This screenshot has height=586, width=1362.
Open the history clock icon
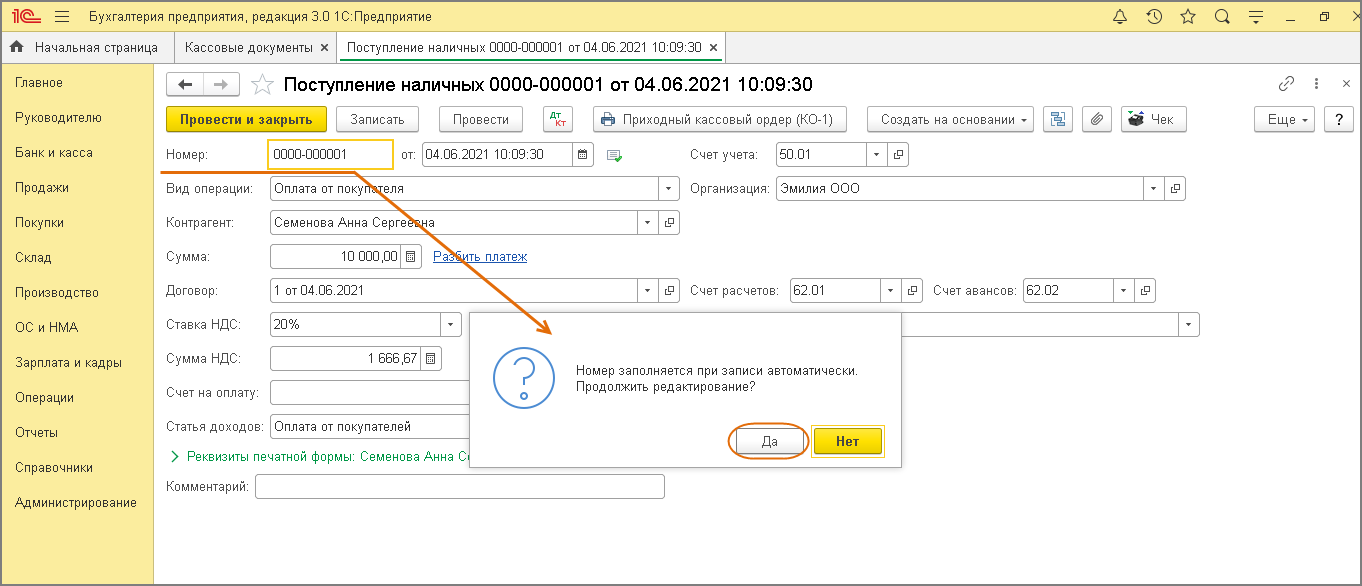coord(1153,17)
